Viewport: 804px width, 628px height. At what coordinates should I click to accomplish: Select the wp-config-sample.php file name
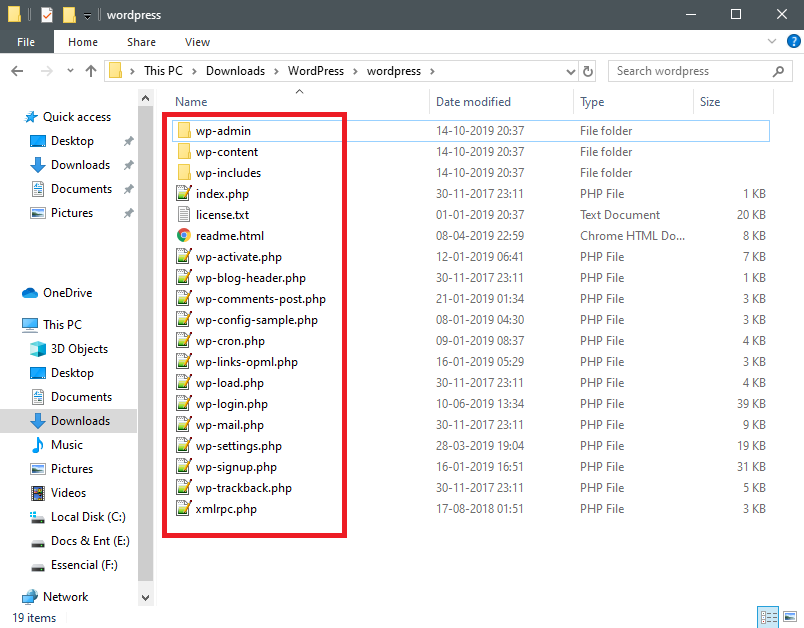tap(257, 320)
